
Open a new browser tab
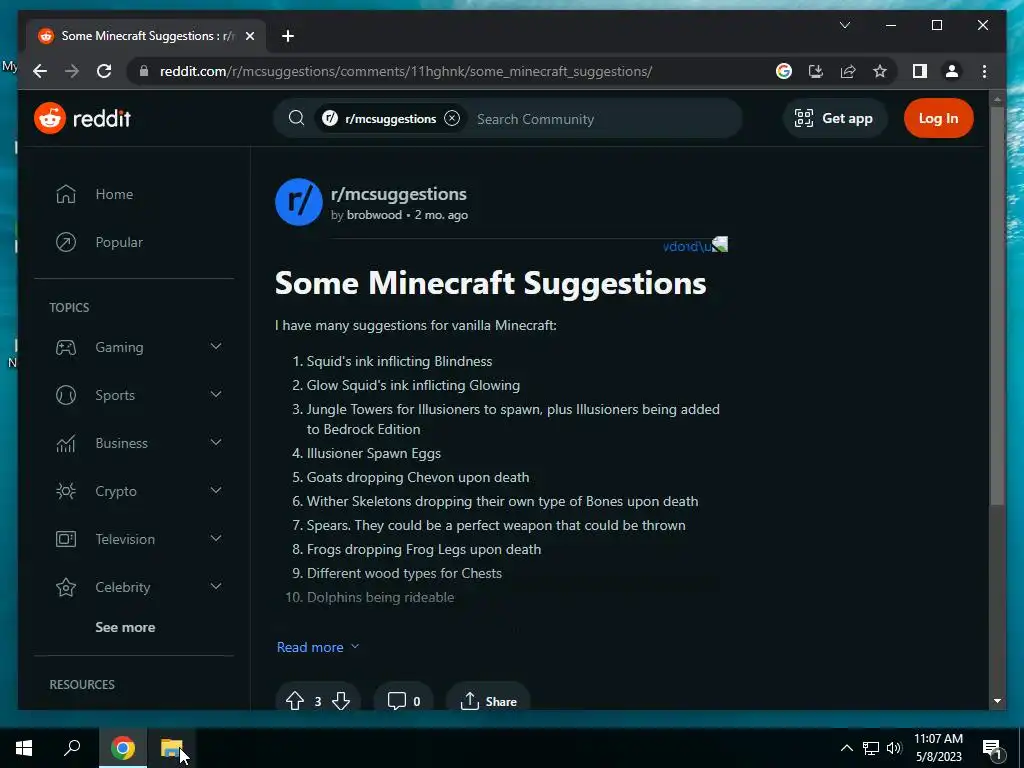coord(287,36)
